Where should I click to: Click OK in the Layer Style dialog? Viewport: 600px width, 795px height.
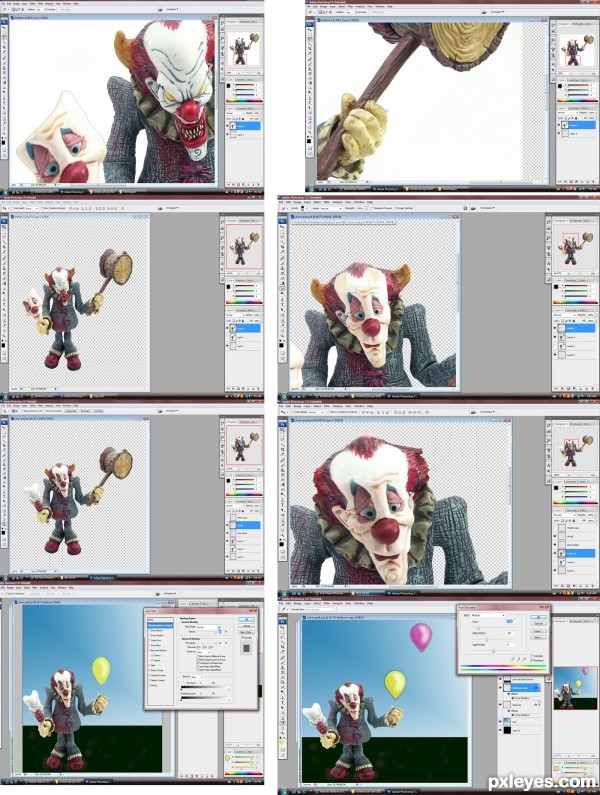click(x=246, y=620)
